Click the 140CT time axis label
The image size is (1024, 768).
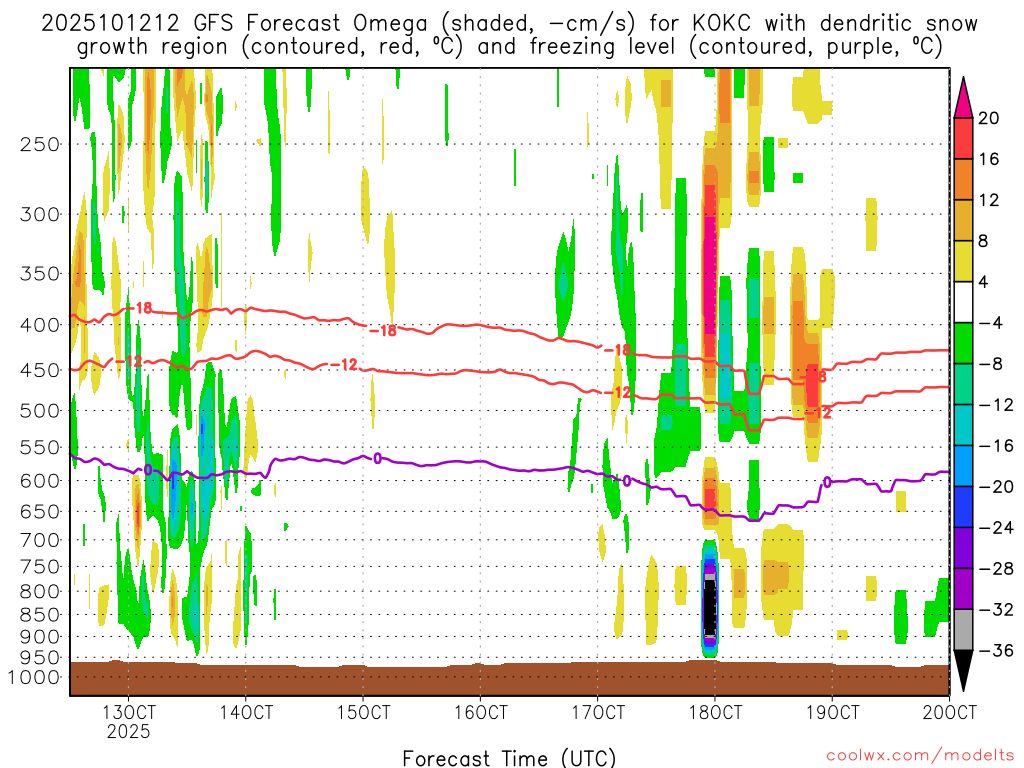pyautogui.click(x=246, y=712)
